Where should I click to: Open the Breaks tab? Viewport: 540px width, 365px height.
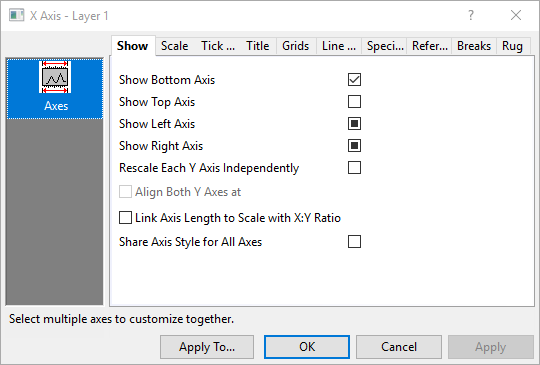coord(474,46)
